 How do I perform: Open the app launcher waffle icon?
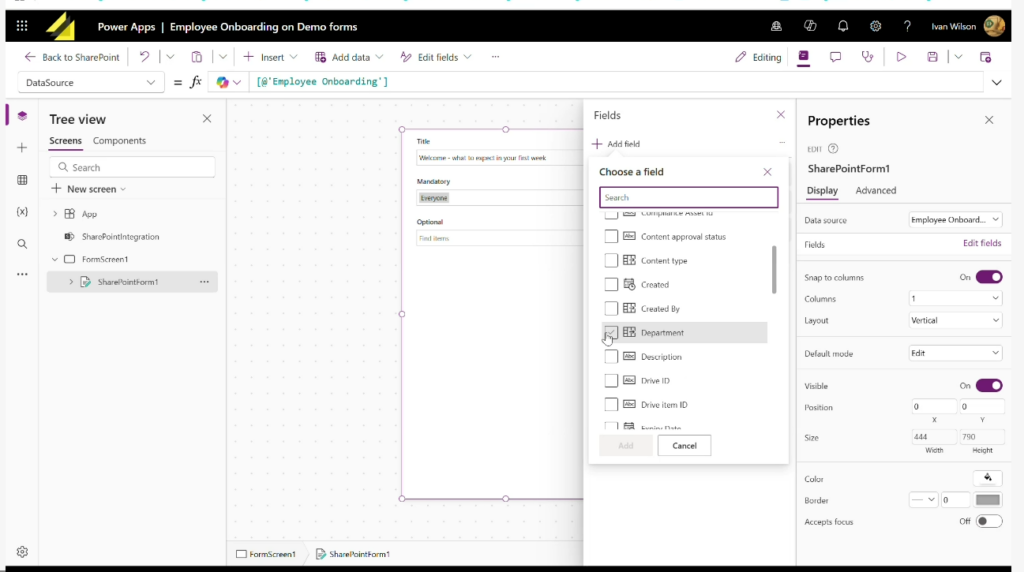(22, 26)
